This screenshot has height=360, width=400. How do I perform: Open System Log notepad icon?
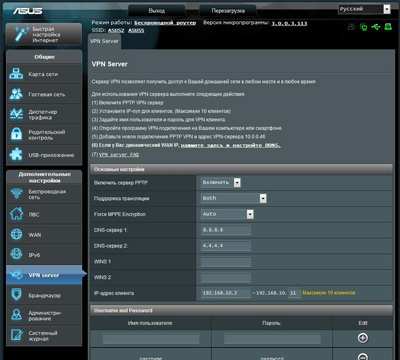pyautogui.click(x=16, y=335)
